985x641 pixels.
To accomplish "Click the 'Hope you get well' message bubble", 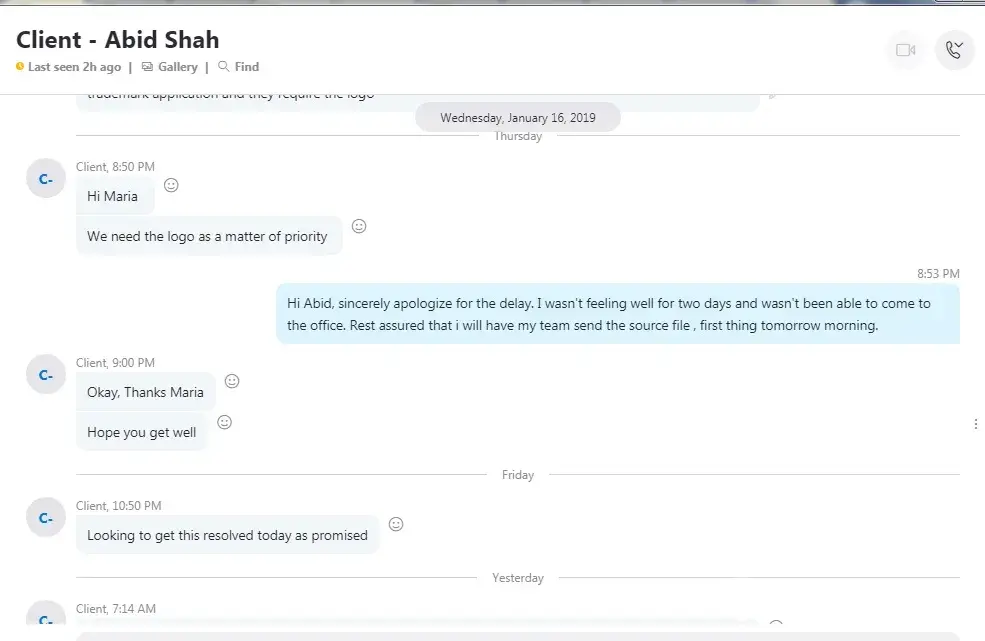I will (x=141, y=433).
